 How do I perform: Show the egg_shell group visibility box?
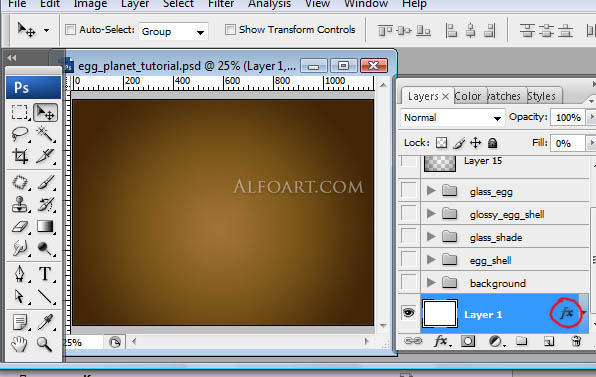409,260
